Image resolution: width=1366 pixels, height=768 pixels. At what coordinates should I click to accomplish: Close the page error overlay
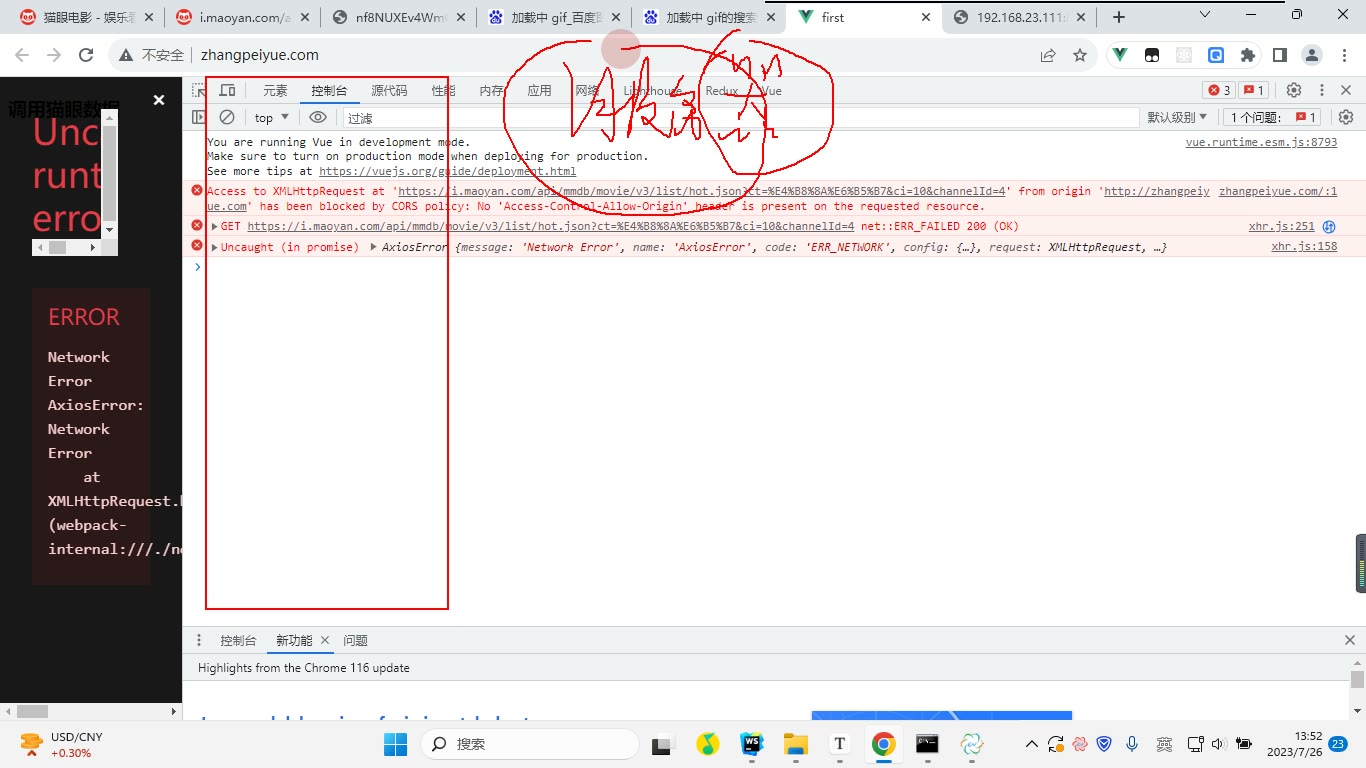point(158,100)
